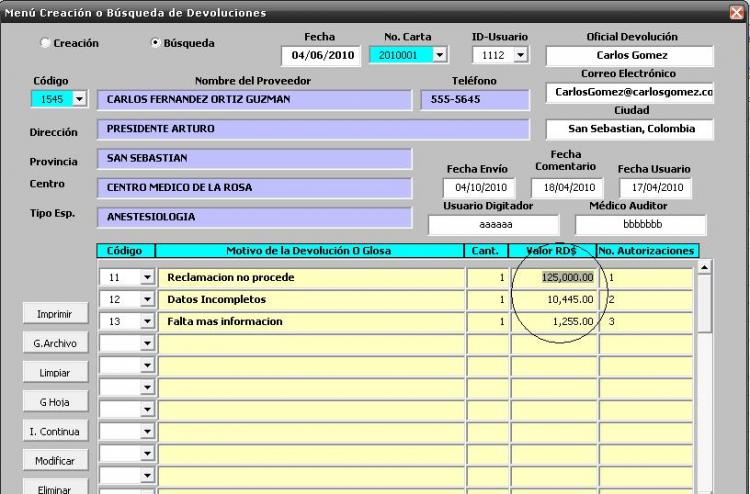Click the vertical scrollbar thumb

[704, 304]
